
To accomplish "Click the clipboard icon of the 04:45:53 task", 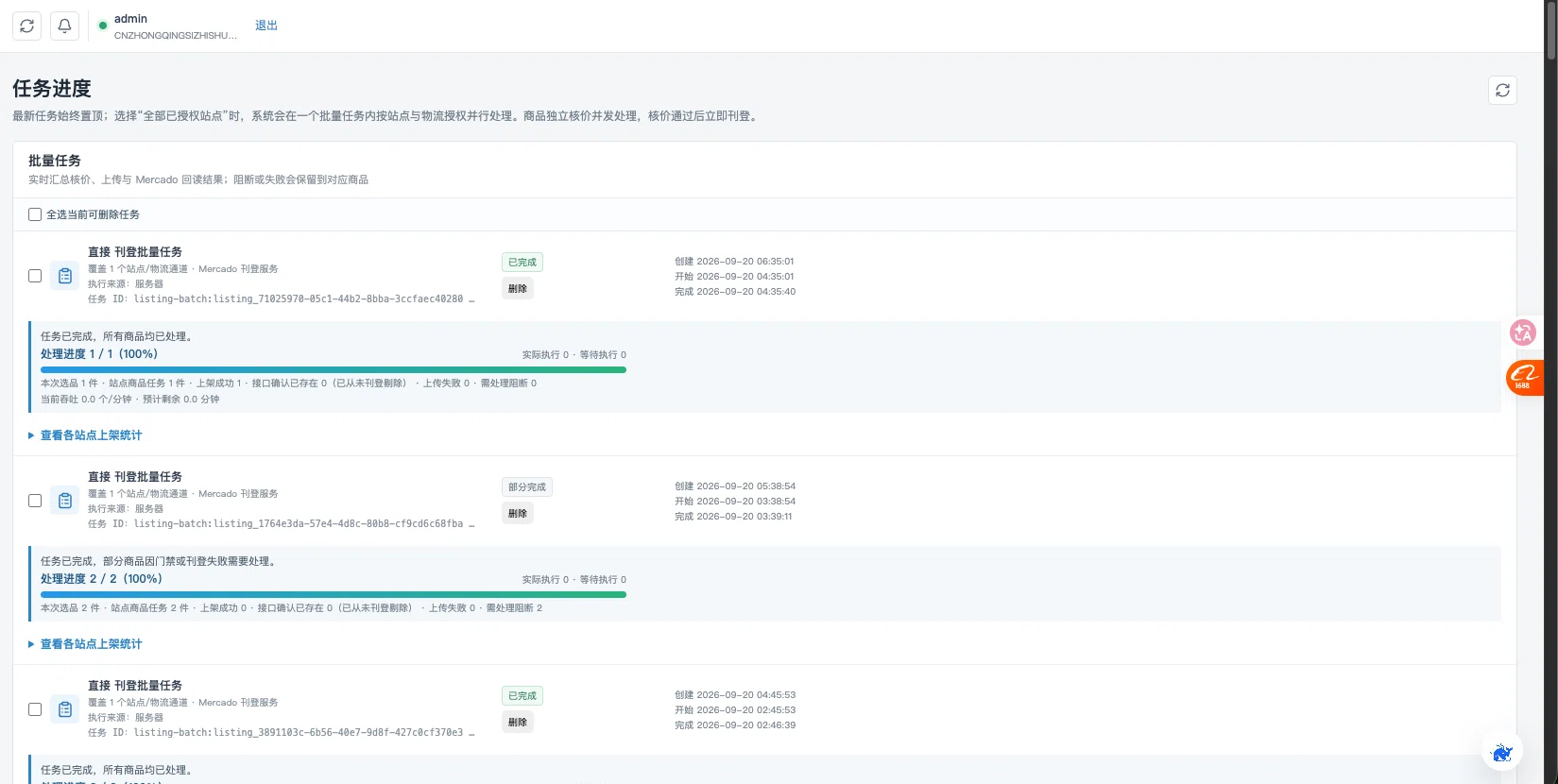I will point(65,709).
